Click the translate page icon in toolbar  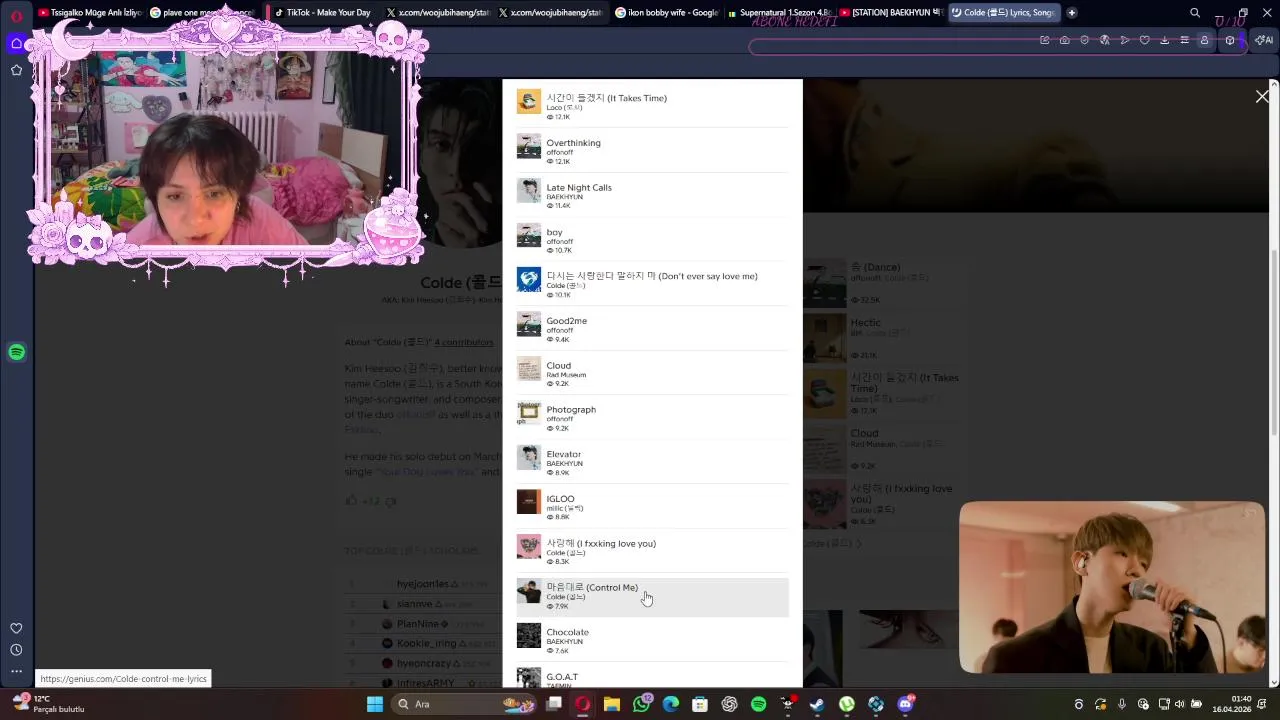tap(1104, 40)
